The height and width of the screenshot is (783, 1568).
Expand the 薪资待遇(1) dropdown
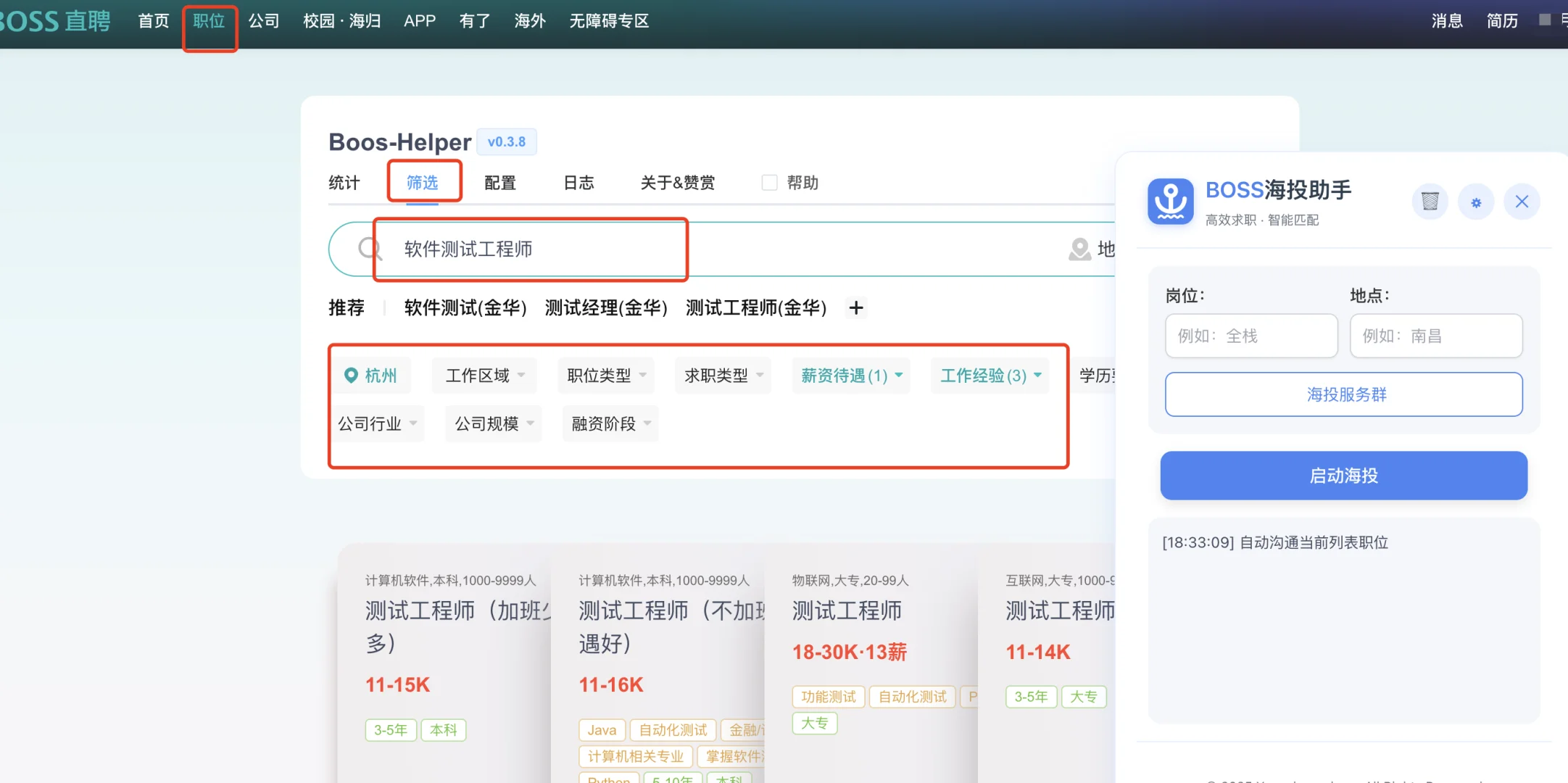tap(851, 376)
